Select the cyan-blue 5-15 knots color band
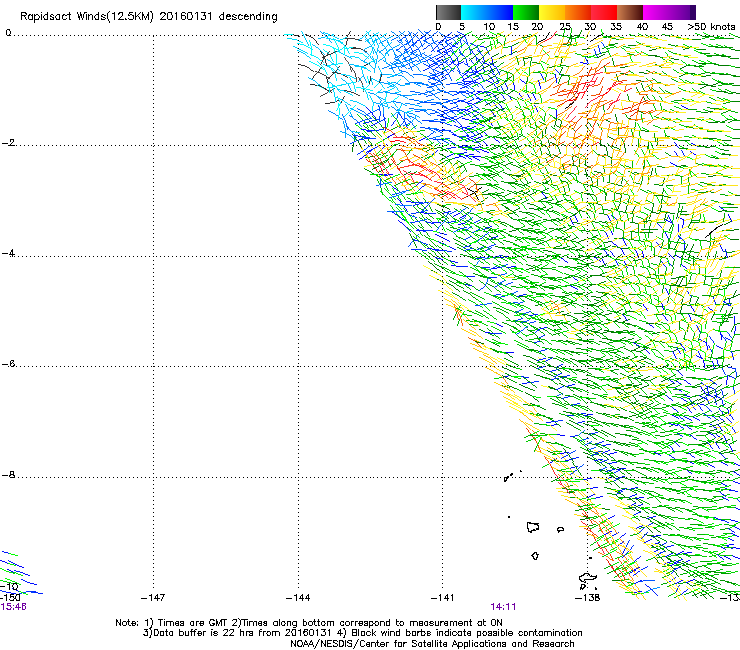The image size is (740, 650). 487,12
